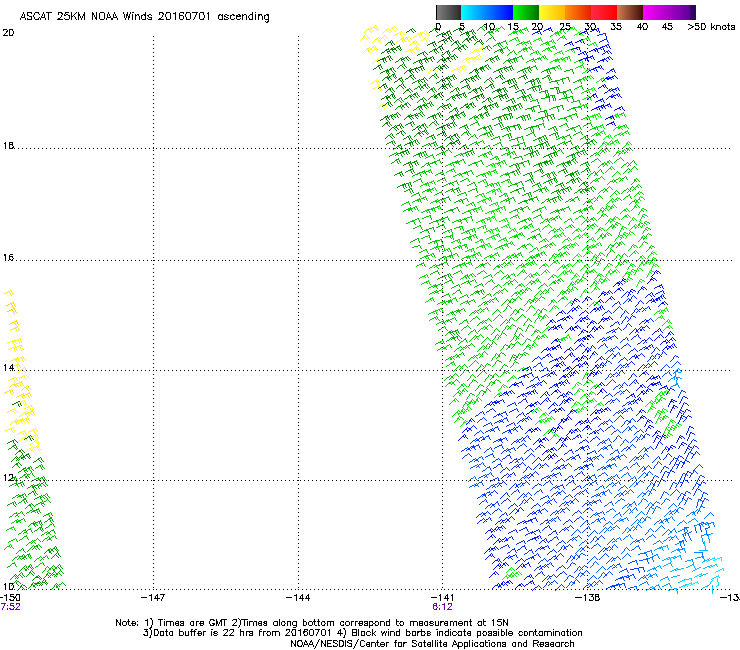Click the cyan 5-10 knots legend swatch

(474, 12)
